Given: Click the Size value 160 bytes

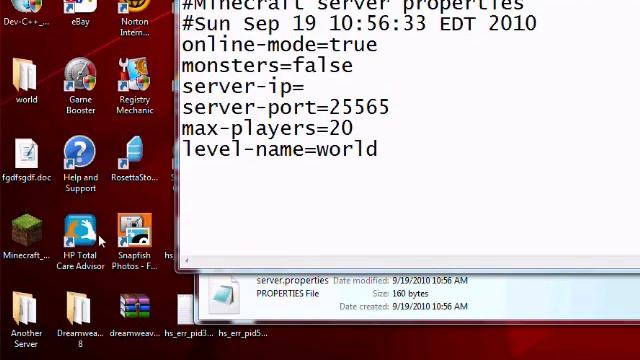Looking at the screenshot, I should point(410,293).
